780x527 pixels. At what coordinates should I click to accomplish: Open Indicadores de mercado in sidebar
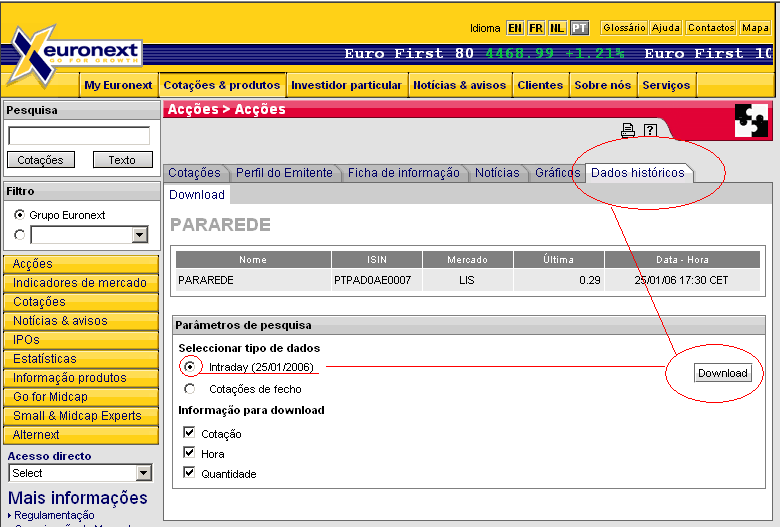point(81,283)
